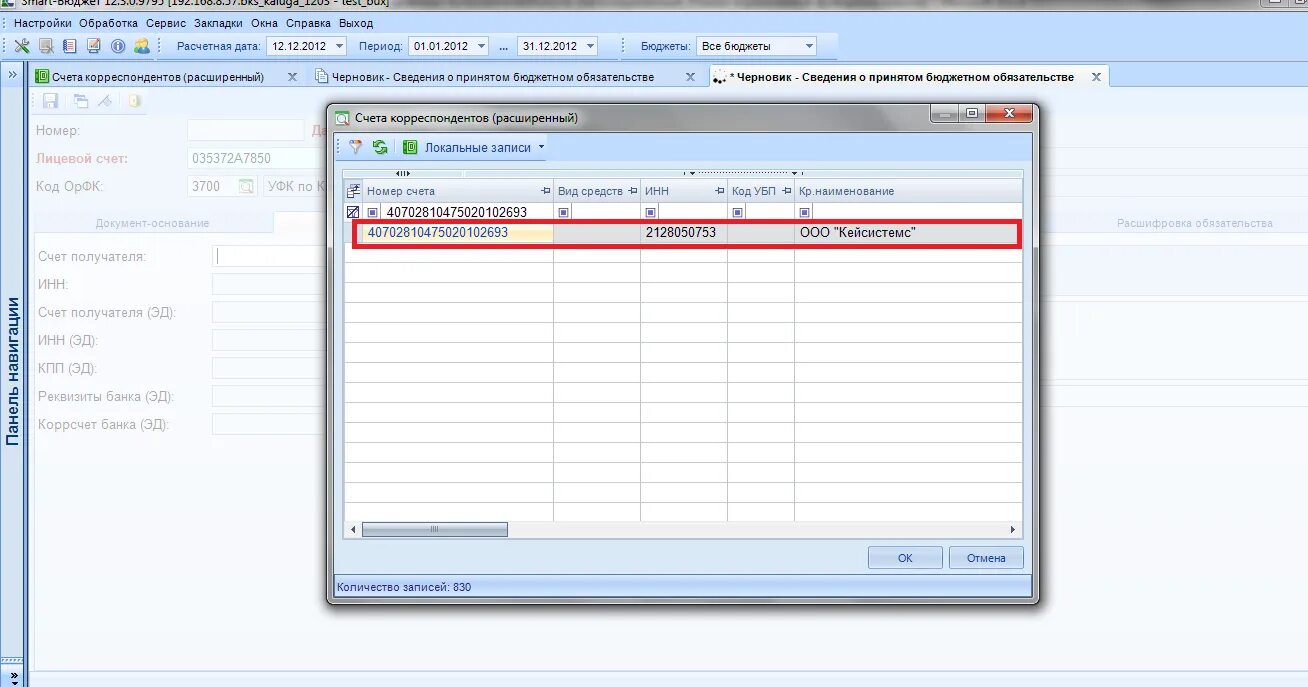Viewport: 1308px width, 687px height.
Task: Click the left arrow of horizontal scrollbar
Action: click(x=353, y=530)
